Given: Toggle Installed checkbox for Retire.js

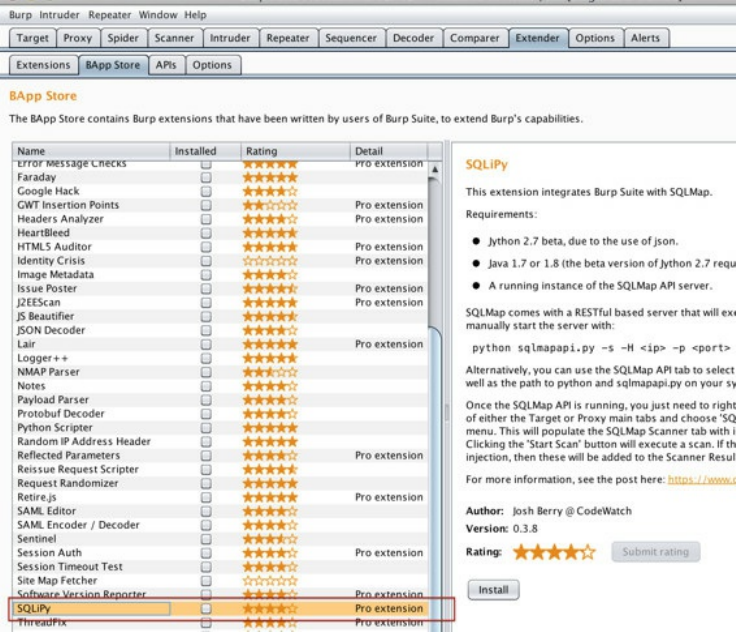Looking at the screenshot, I should [206, 497].
